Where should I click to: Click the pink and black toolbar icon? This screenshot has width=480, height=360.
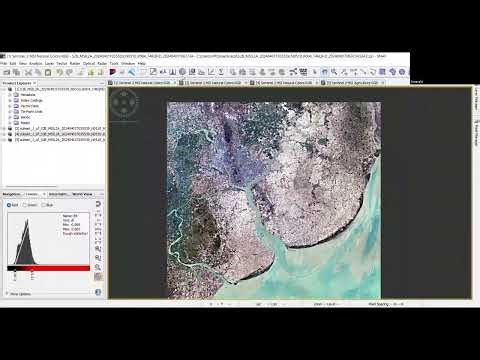pos(113,72)
